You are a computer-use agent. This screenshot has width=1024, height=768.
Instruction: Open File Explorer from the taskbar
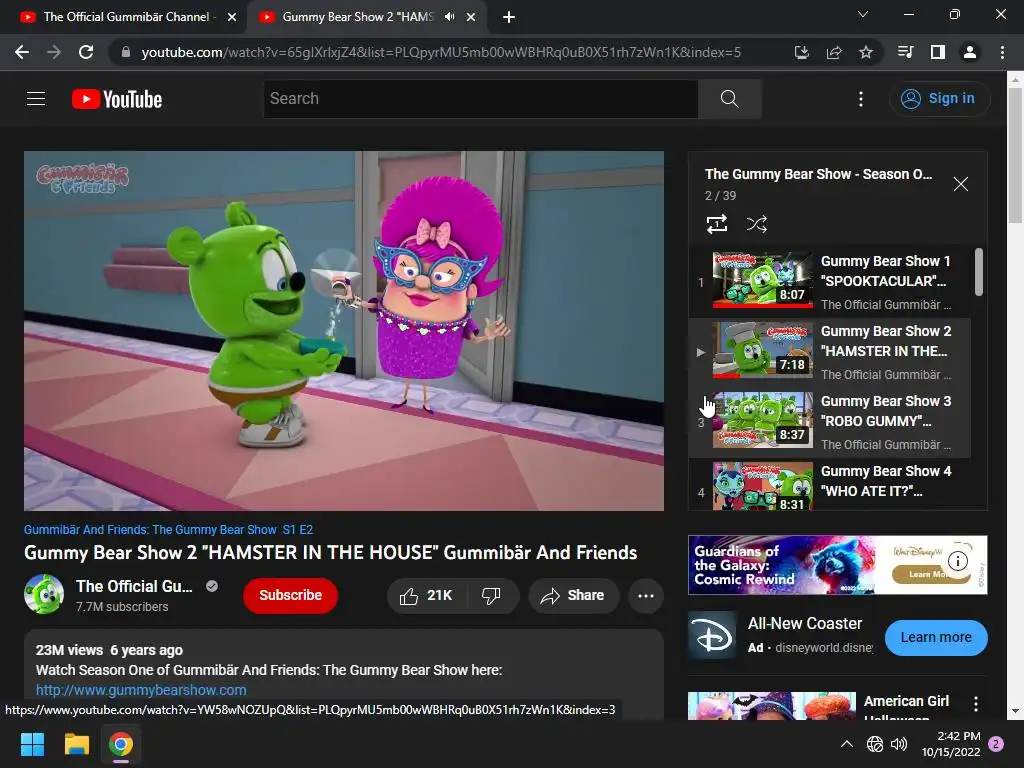coord(76,744)
